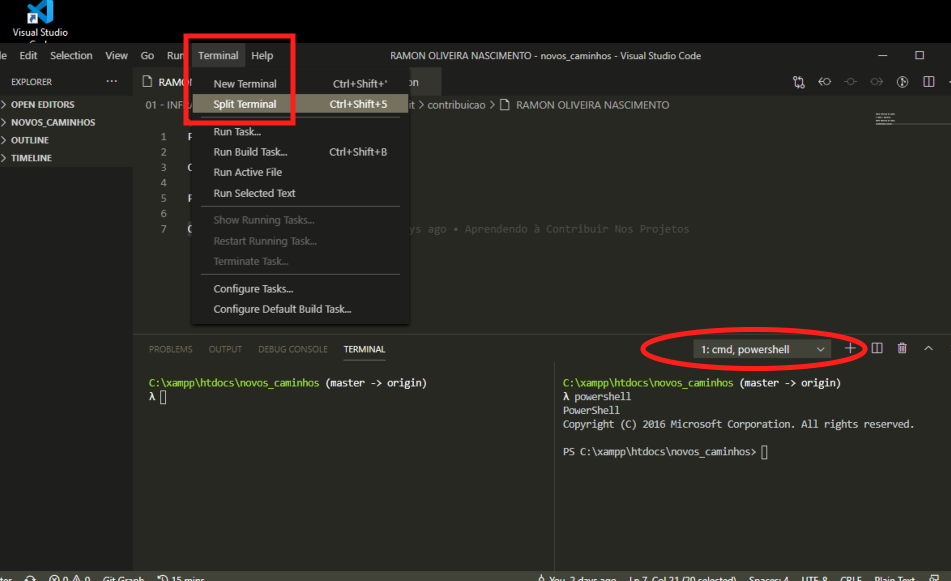
Task: Open the Terminal menu
Action: 217,55
